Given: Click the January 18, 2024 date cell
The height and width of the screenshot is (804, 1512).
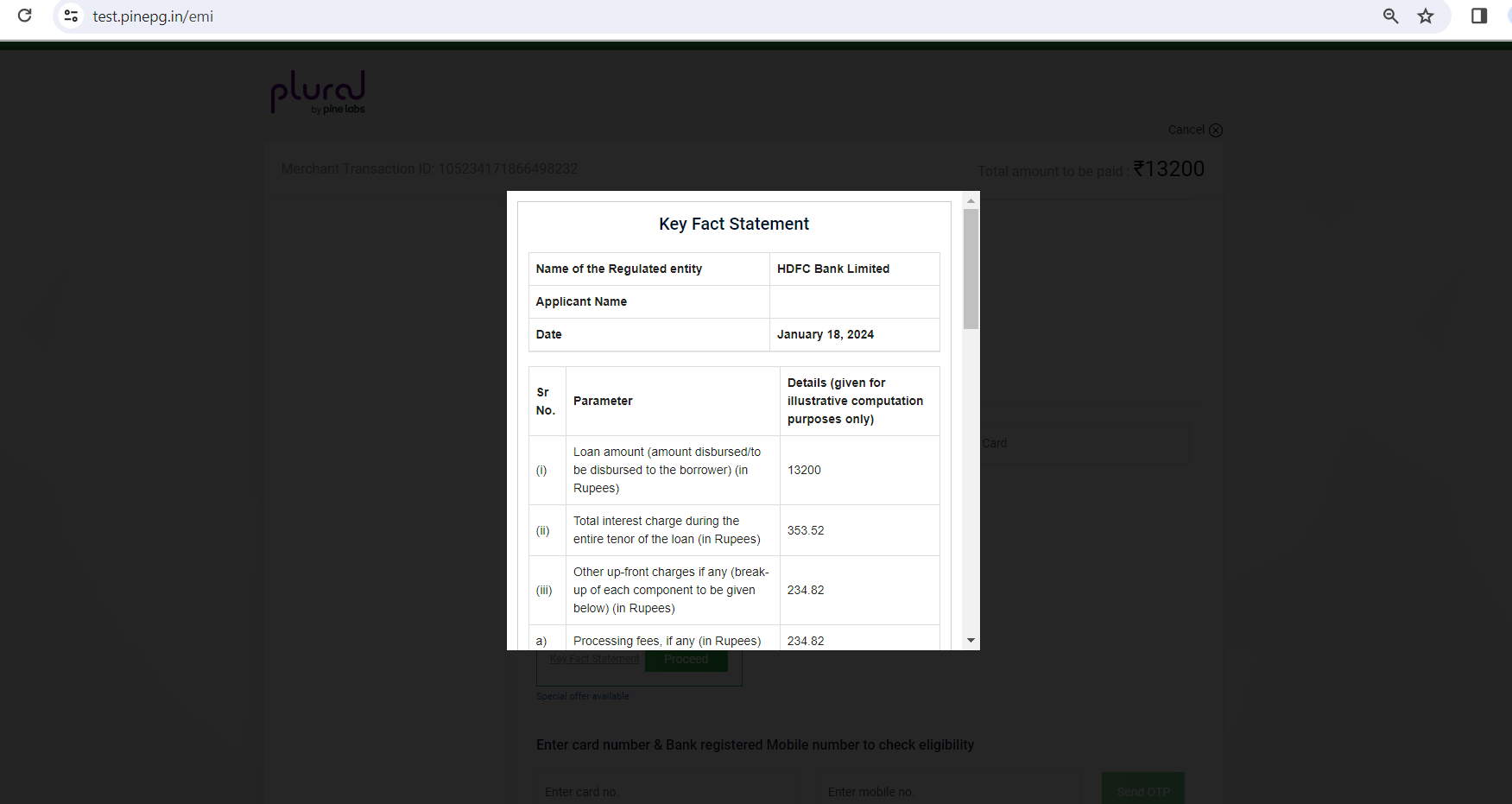Looking at the screenshot, I should [825, 334].
